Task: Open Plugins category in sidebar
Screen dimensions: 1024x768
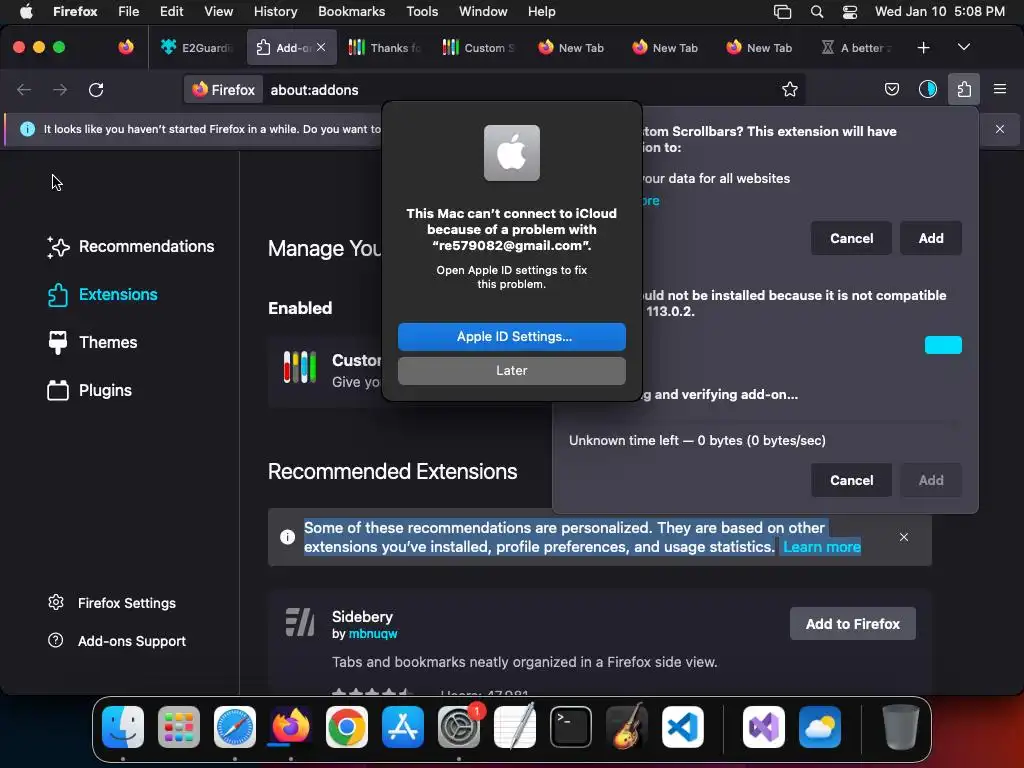Action: (89, 391)
